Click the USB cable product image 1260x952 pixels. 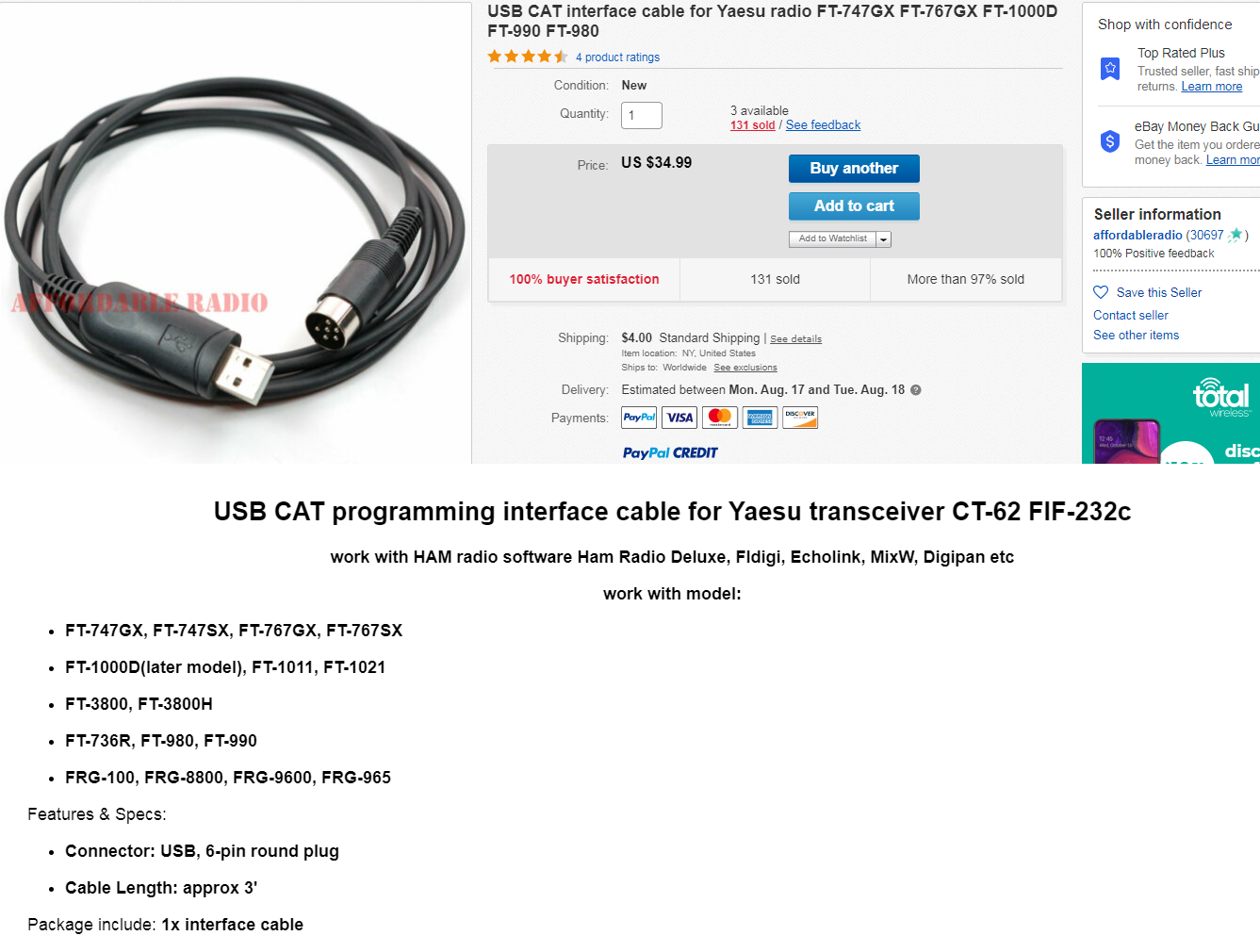tap(236, 234)
